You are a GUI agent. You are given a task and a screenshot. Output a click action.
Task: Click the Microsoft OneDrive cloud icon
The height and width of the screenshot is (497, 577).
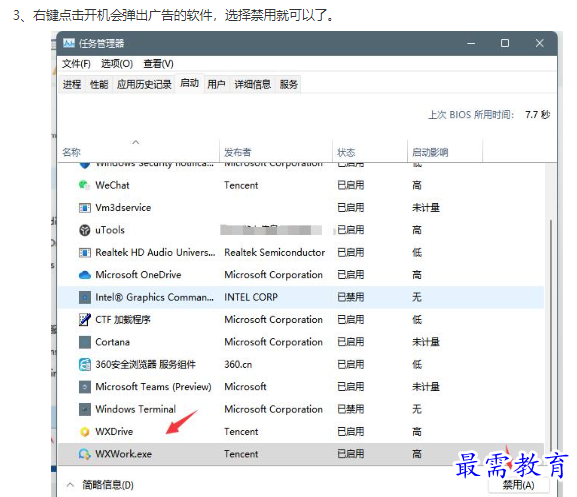[85, 275]
